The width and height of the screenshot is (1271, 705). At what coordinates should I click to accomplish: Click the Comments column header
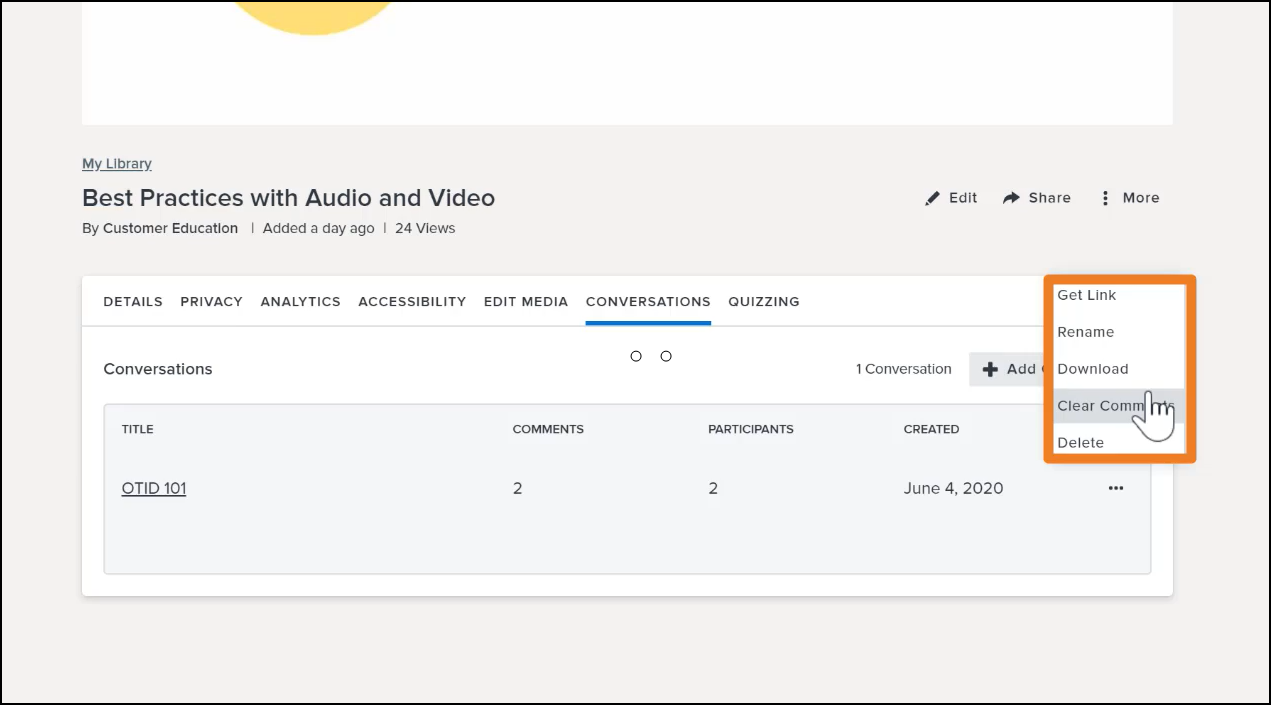point(548,429)
